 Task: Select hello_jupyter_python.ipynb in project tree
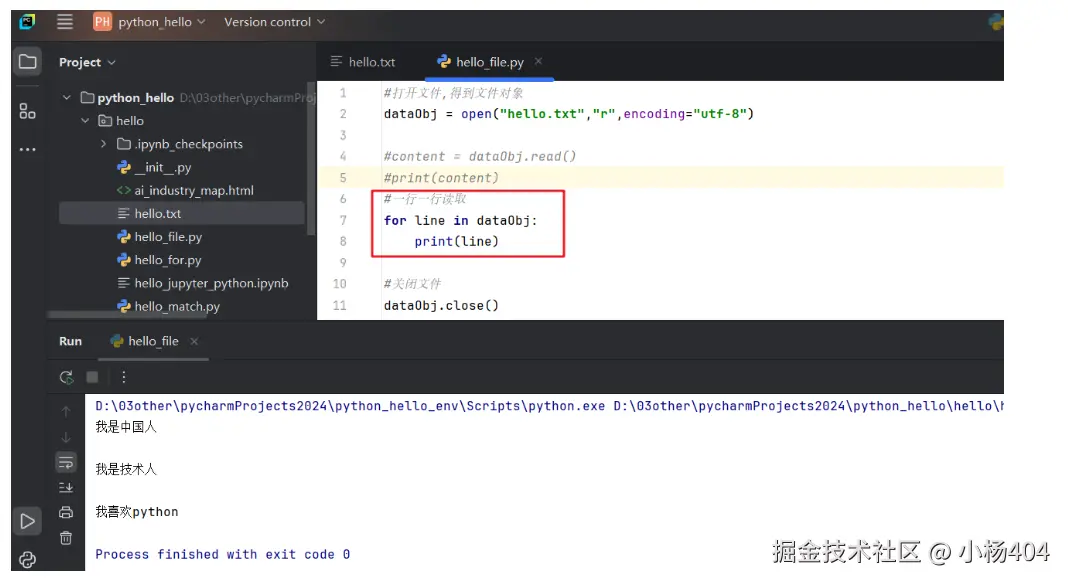[211, 283]
